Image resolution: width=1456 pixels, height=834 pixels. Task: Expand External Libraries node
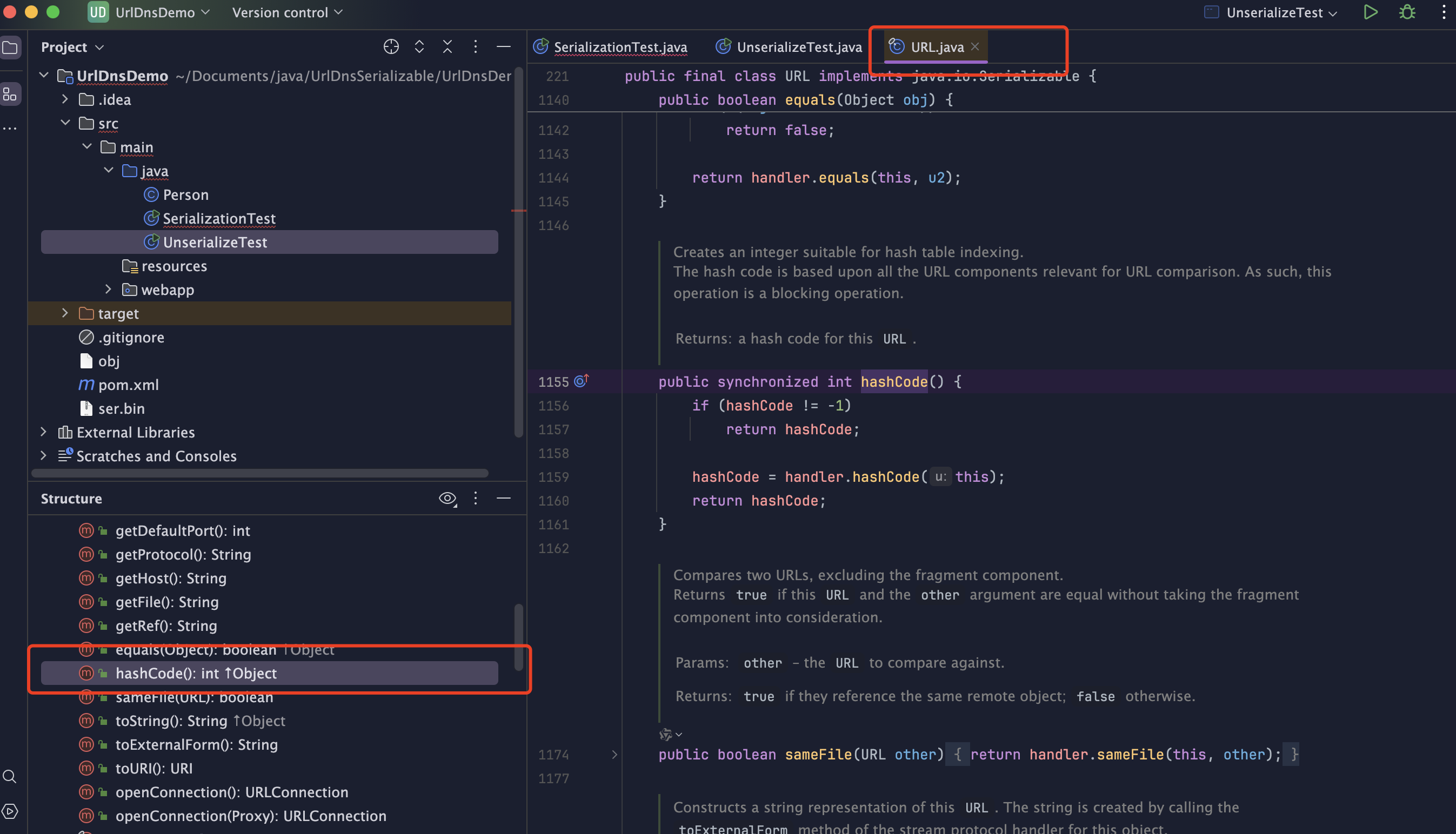[x=44, y=432]
